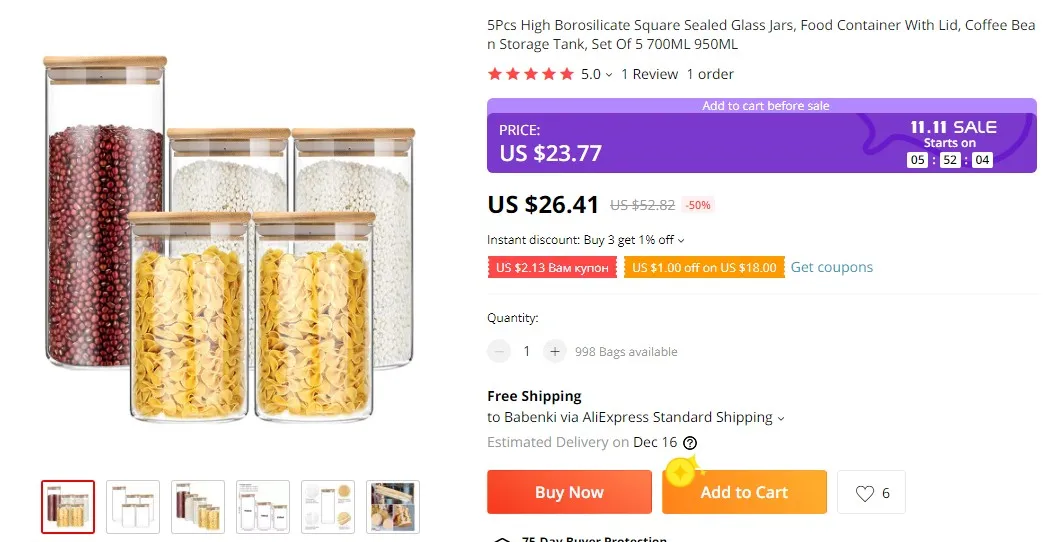The width and height of the screenshot is (1044, 542).
Task: Open the AliExpress Standard Shipping options
Action: (x=781, y=418)
